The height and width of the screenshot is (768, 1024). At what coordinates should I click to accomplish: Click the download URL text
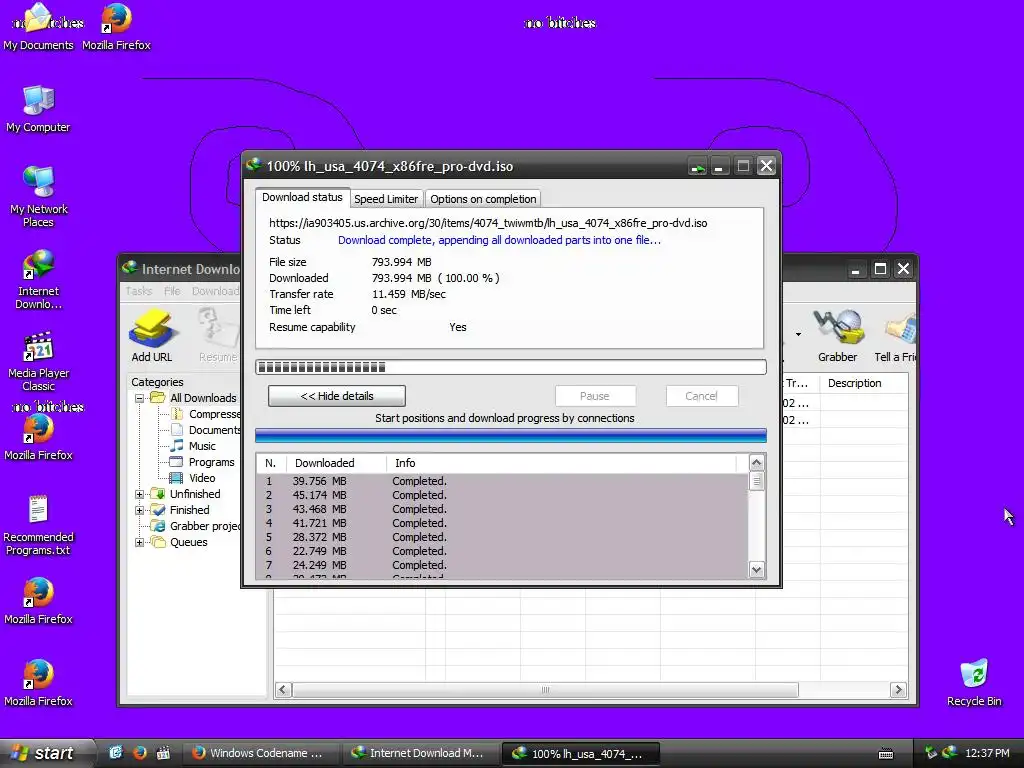tap(488, 223)
